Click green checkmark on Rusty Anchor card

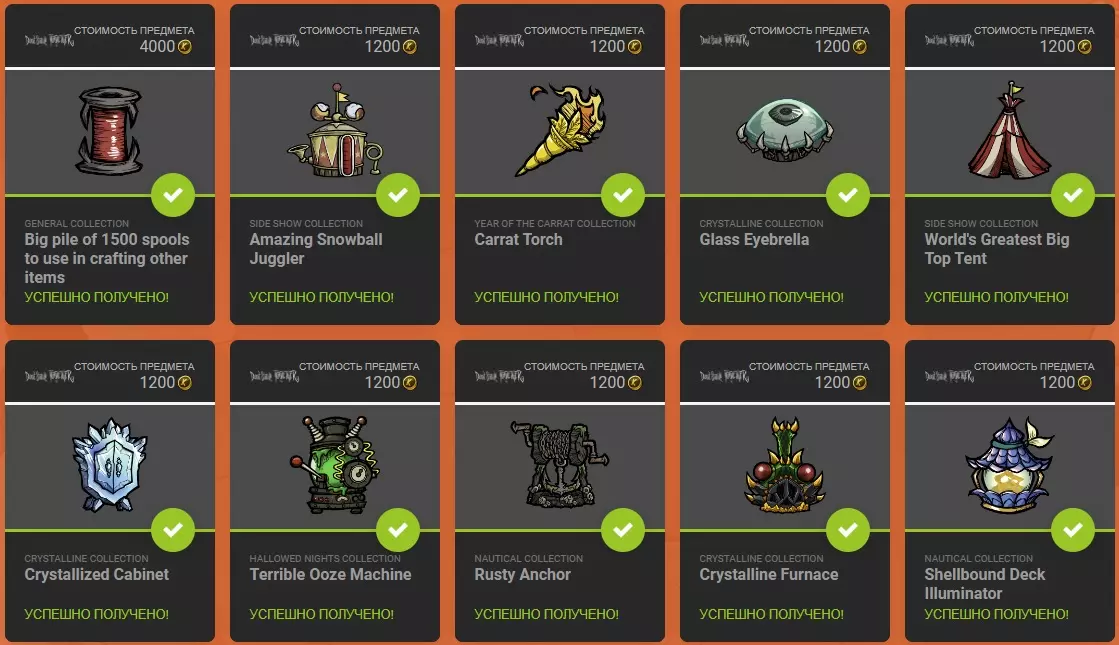click(623, 530)
